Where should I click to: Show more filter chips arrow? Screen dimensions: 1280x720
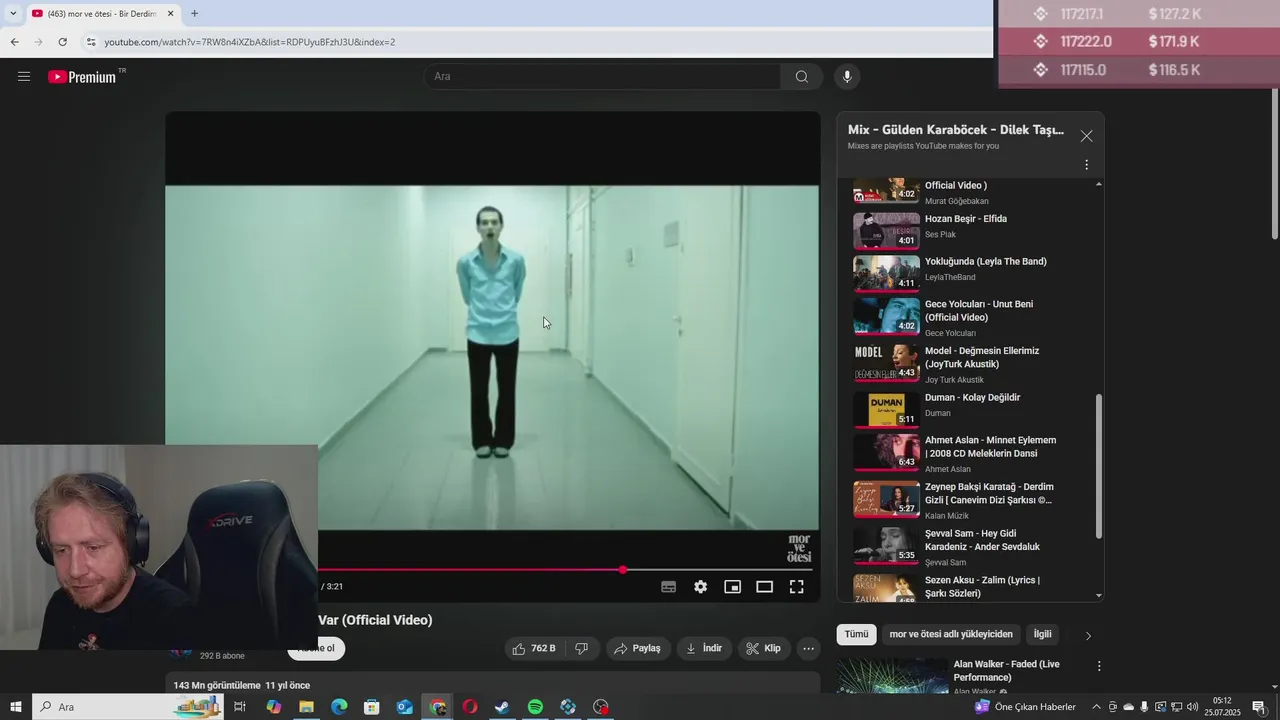pos(1088,635)
